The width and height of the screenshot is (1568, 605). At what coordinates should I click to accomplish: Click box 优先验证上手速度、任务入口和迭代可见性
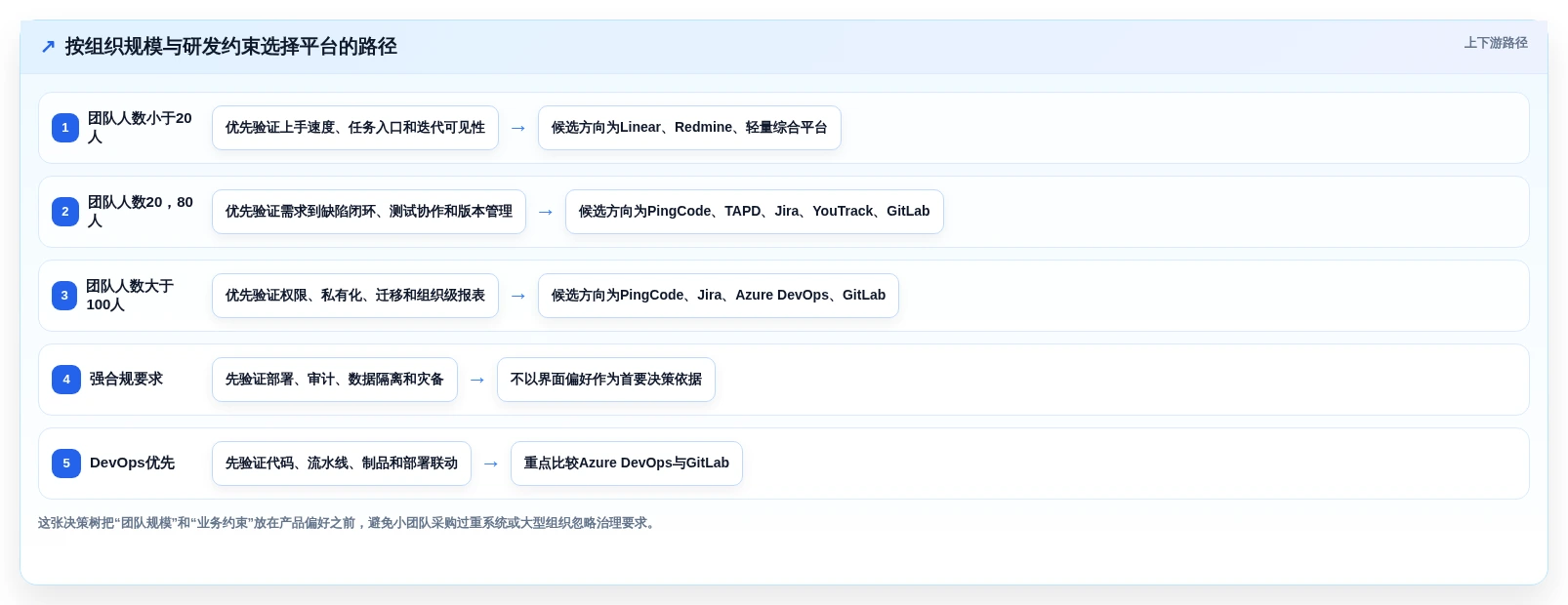pyautogui.click(x=355, y=128)
